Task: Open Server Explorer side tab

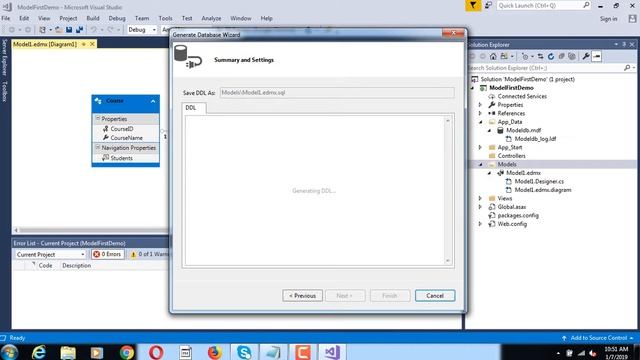Action: (x=4, y=57)
